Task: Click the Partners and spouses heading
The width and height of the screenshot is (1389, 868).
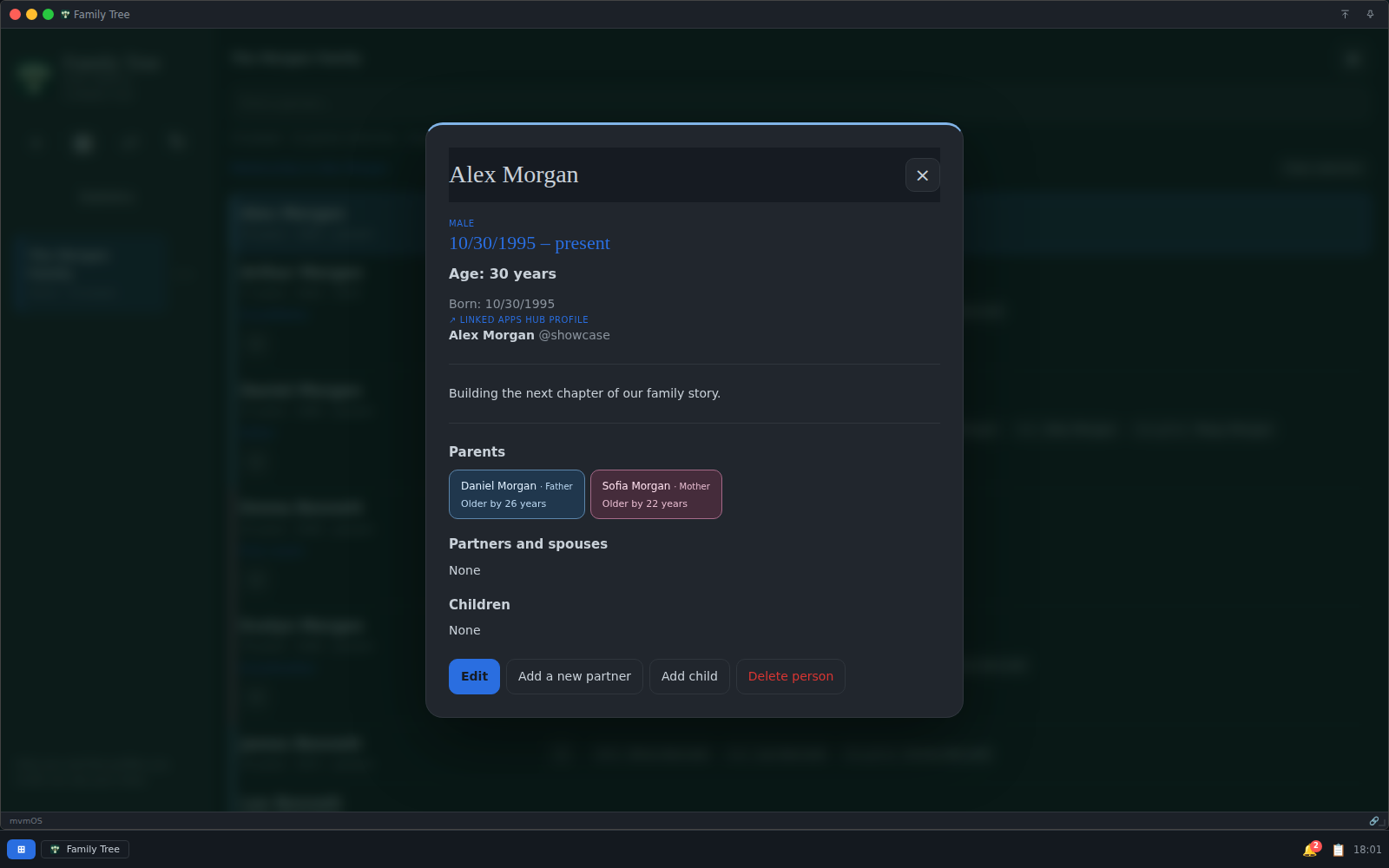Action: (x=528, y=543)
